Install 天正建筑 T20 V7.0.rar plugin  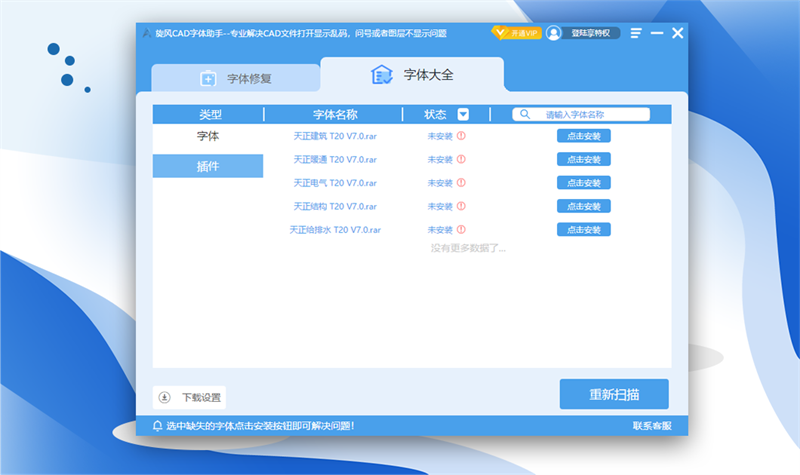coord(583,136)
